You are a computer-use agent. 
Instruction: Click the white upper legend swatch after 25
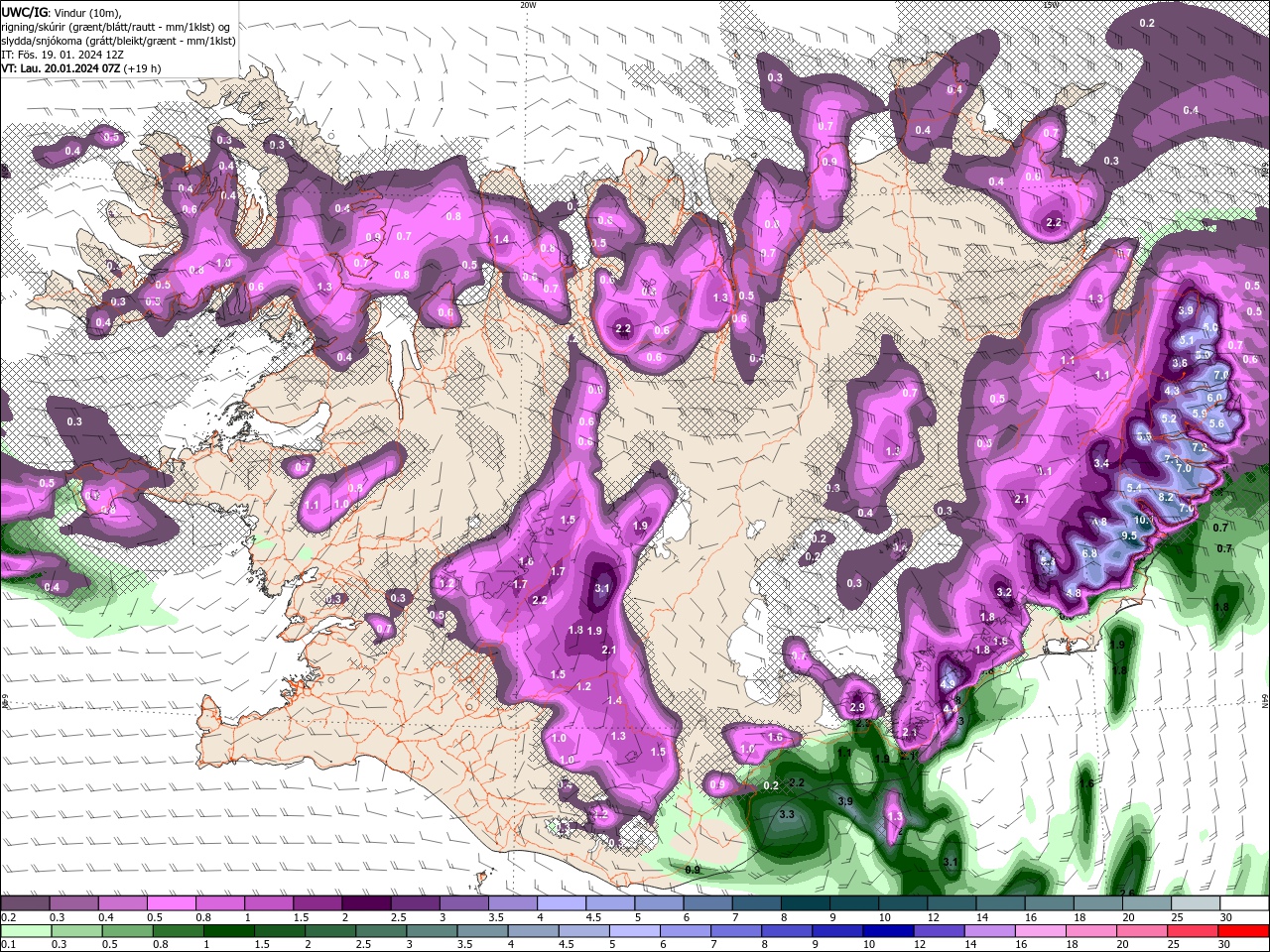[1244, 902]
